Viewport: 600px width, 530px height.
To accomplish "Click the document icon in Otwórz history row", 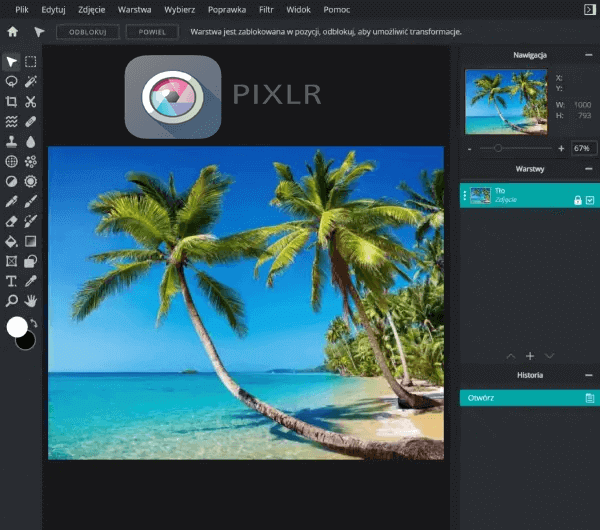I will (x=590, y=398).
